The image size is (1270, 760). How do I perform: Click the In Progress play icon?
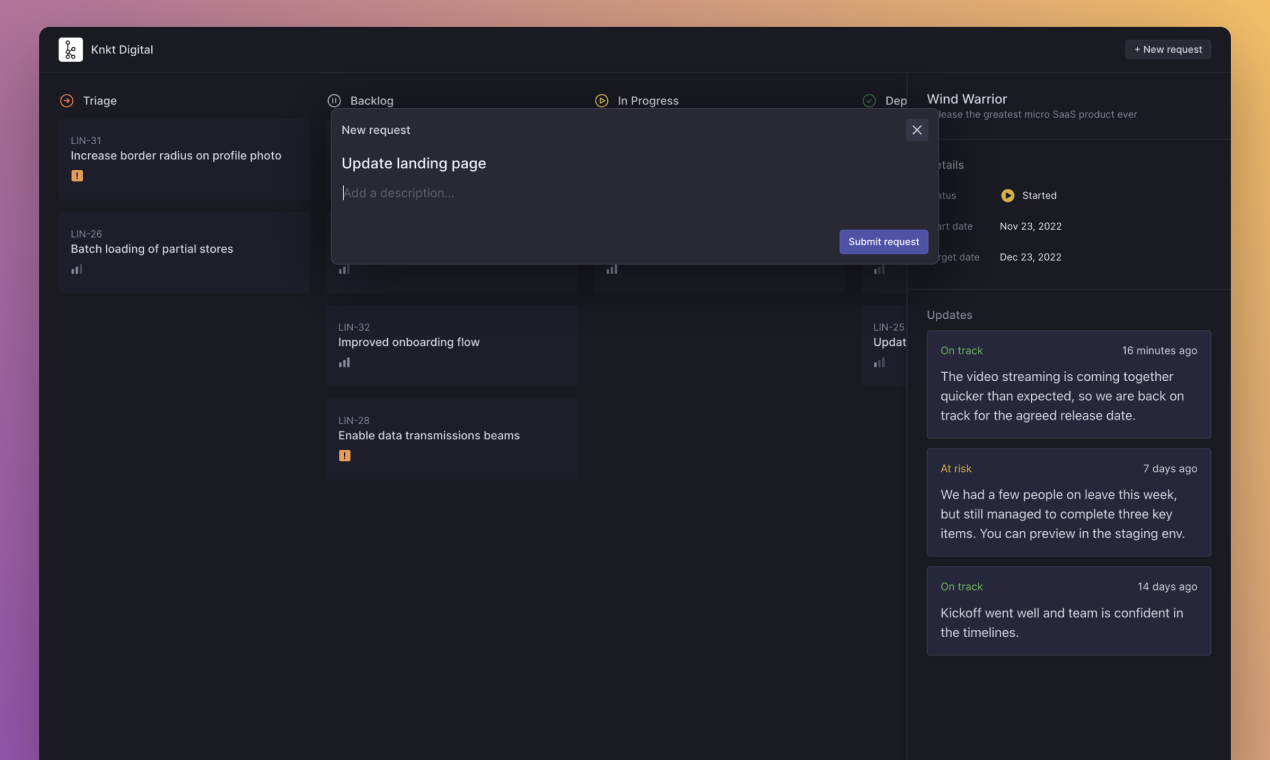tap(602, 100)
